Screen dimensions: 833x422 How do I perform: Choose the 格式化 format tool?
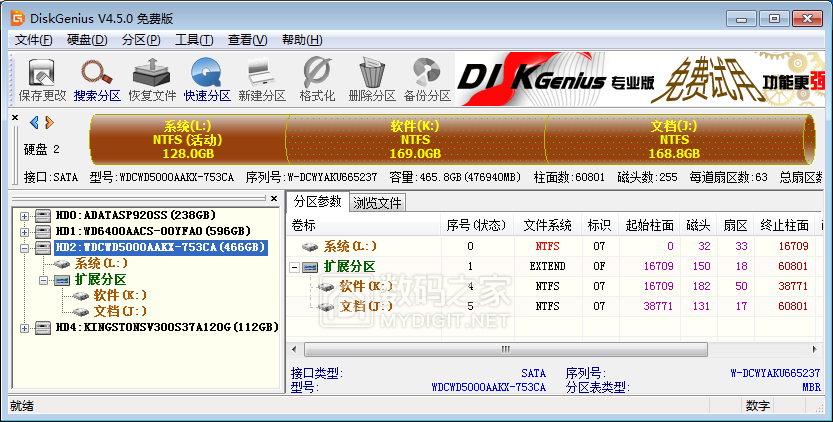point(317,80)
